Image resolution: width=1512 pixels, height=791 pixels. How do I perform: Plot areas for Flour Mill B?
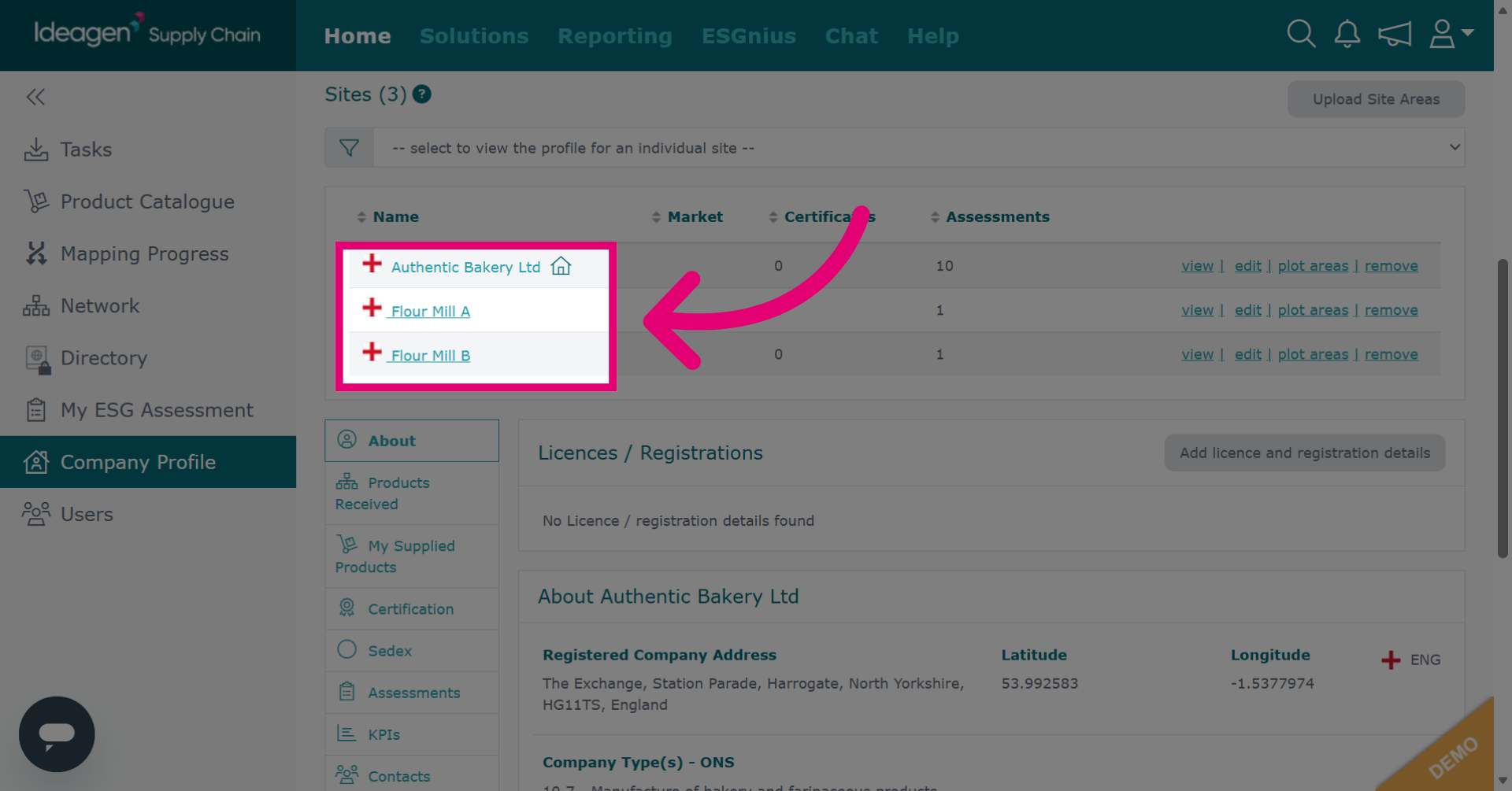pos(1313,354)
